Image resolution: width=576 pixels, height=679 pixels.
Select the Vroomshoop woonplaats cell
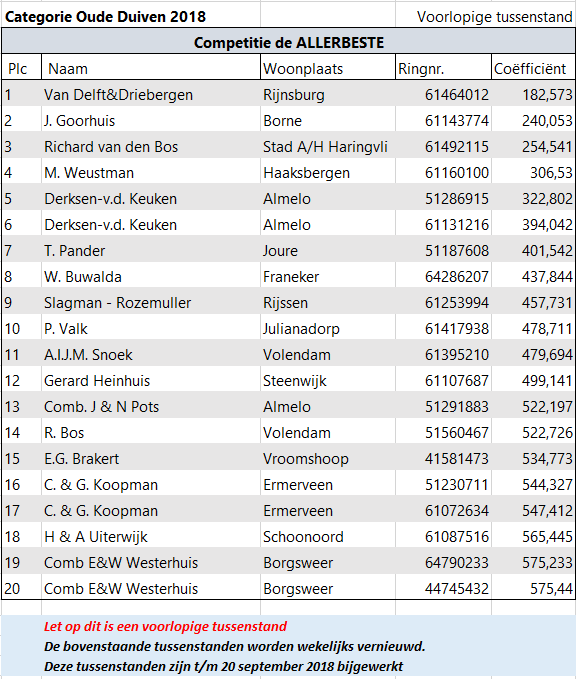(x=328, y=457)
